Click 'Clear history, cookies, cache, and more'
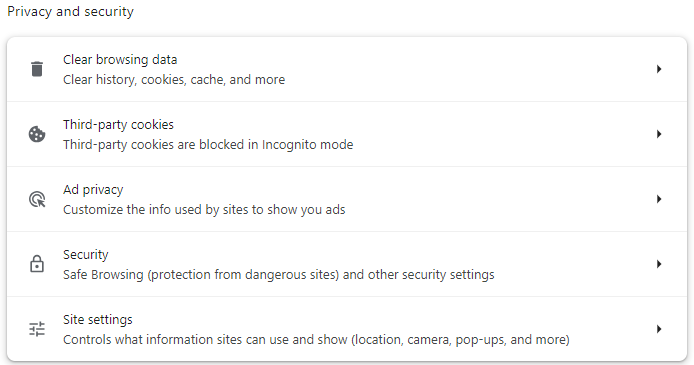 pos(174,80)
